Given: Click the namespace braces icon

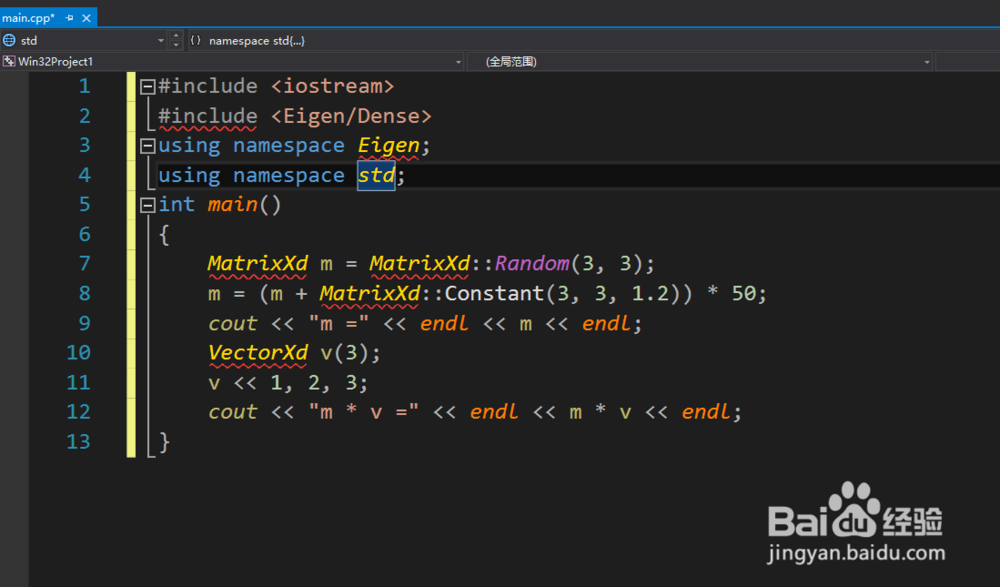Looking at the screenshot, I should [195, 41].
